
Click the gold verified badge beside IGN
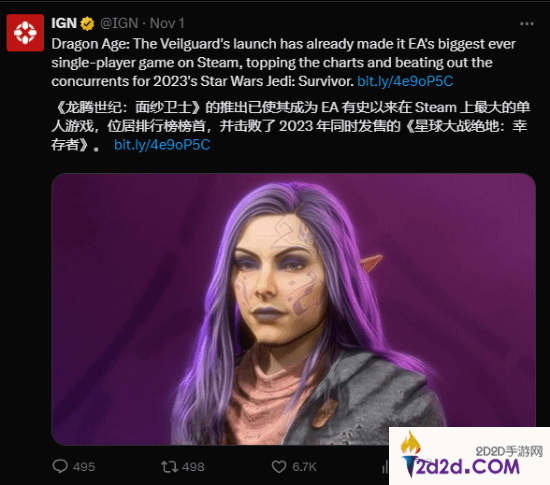[x=87, y=24]
